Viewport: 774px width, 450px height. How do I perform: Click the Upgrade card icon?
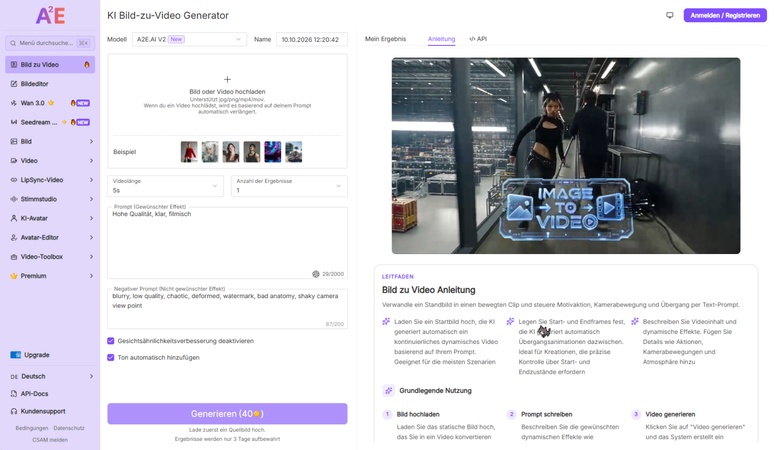16,355
